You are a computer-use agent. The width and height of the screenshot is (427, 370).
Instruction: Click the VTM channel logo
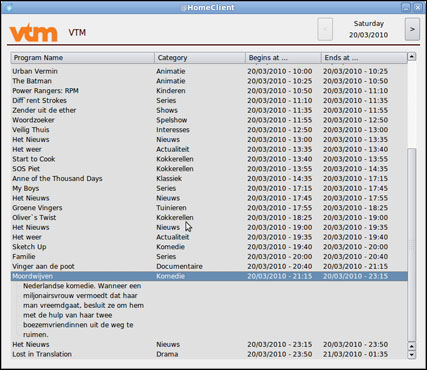click(x=33, y=33)
